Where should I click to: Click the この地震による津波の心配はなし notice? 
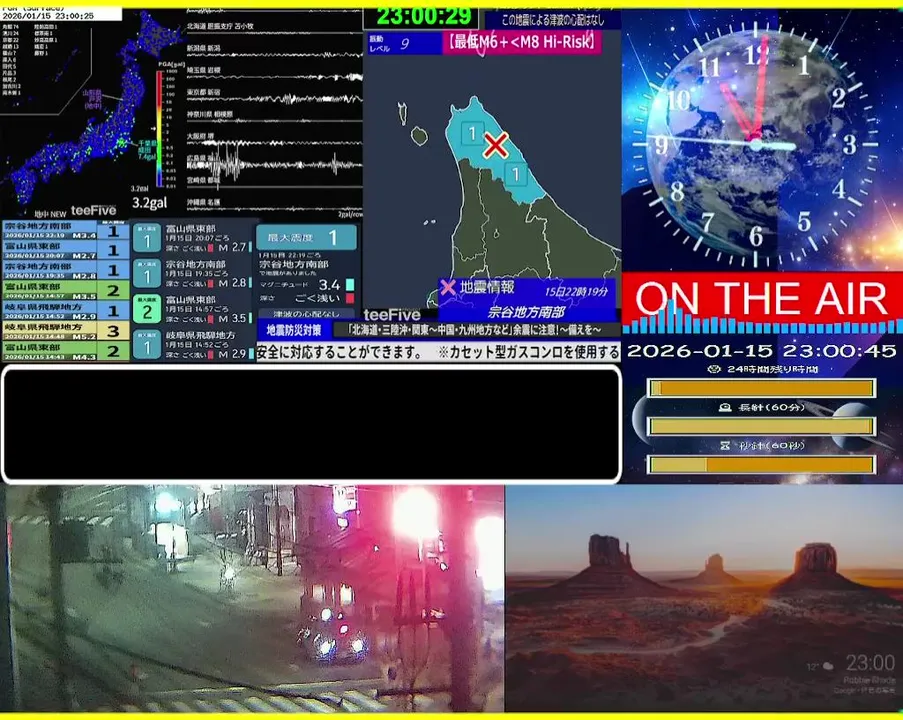pyautogui.click(x=552, y=20)
